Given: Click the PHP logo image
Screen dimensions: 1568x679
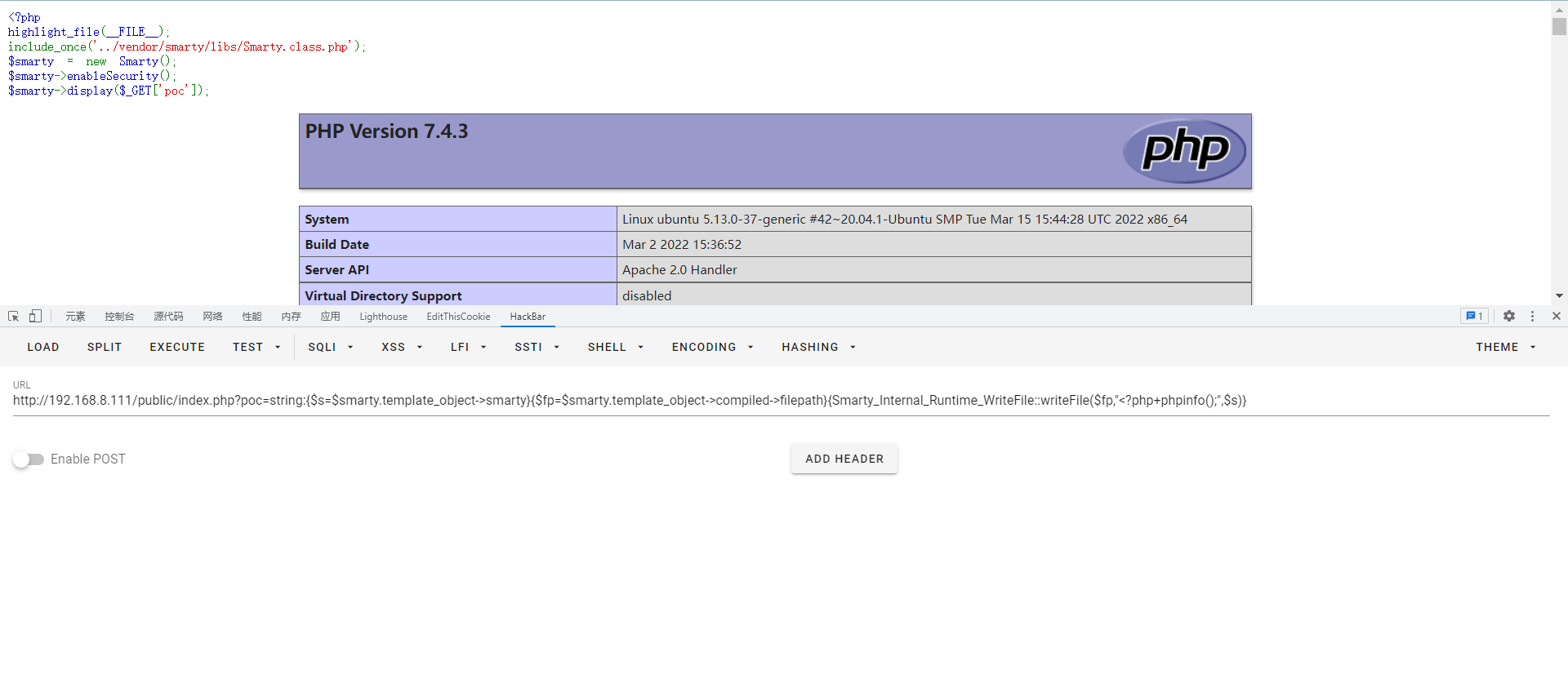Looking at the screenshot, I should [1184, 151].
